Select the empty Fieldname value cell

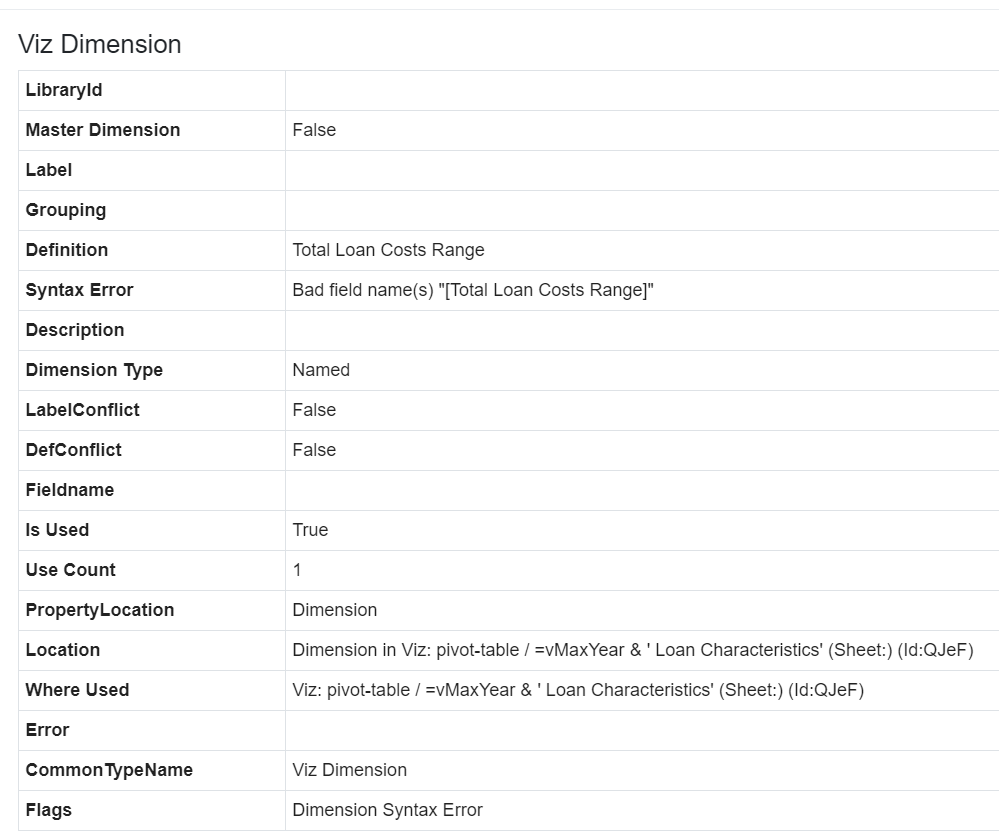coord(642,490)
